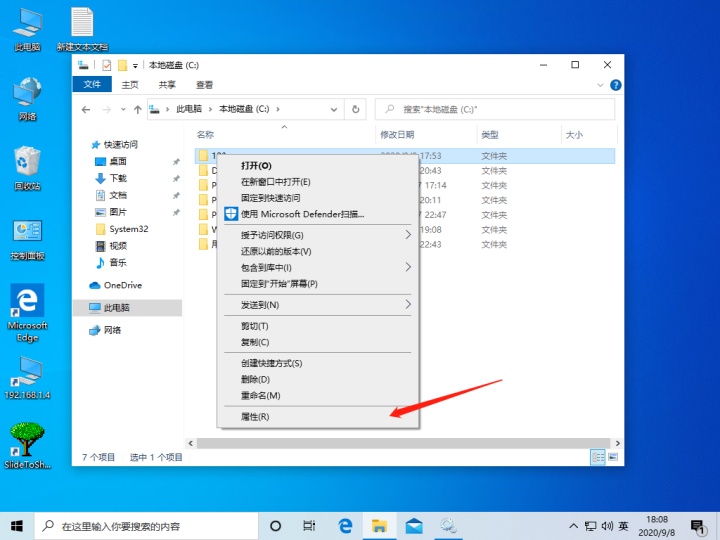Open 新建文本文档 desktop file
The width and height of the screenshot is (720, 540).
[82, 29]
